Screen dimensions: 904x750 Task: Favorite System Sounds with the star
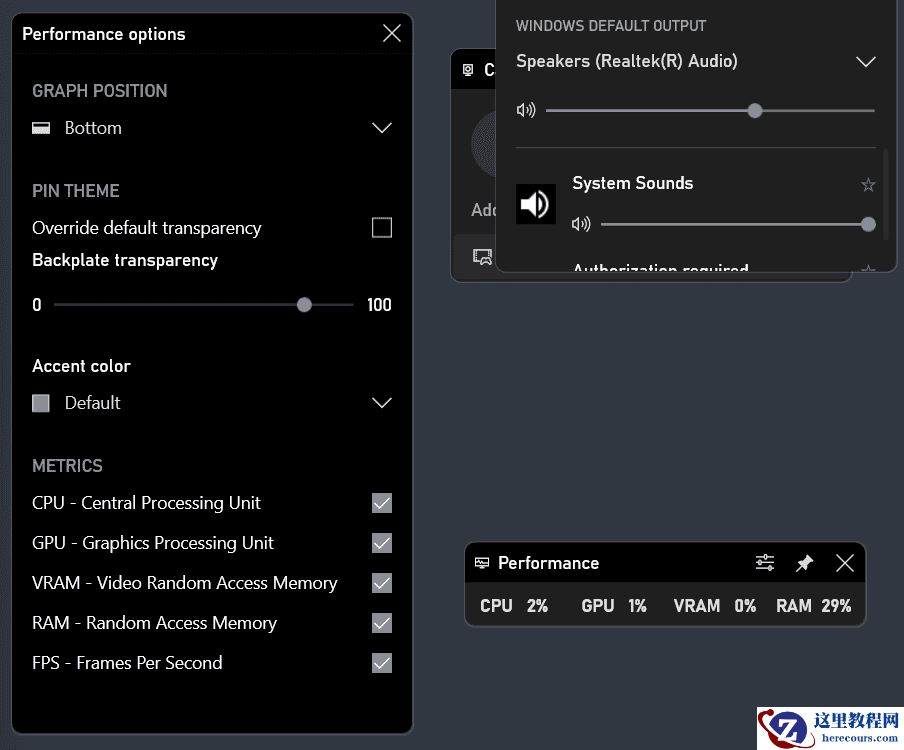(x=868, y=185)
